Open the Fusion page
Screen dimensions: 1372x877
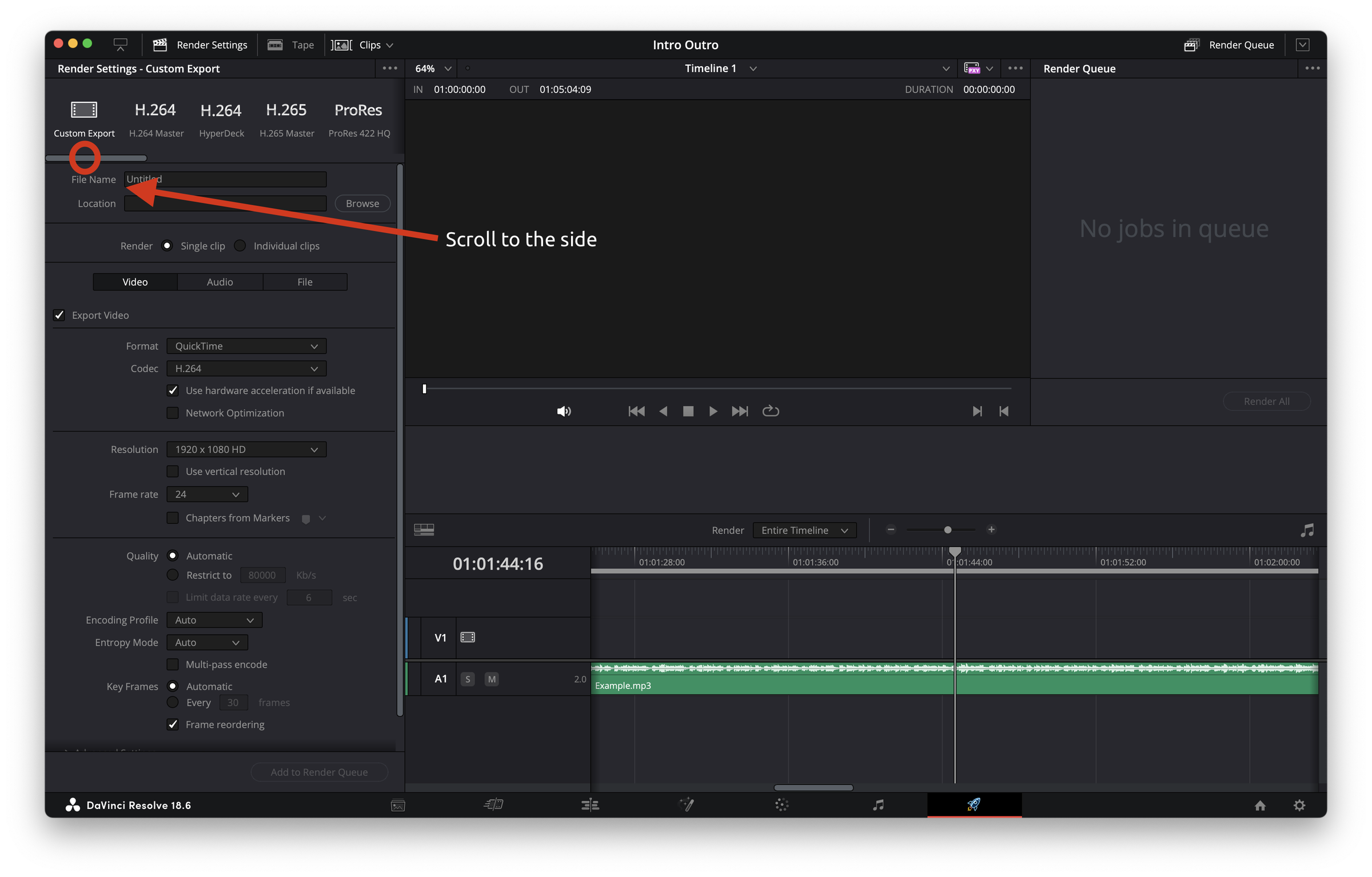(686, 805)
